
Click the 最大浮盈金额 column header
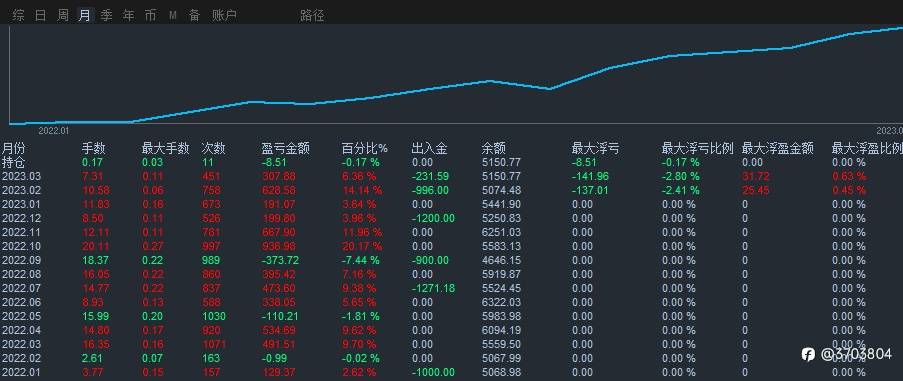777,148
